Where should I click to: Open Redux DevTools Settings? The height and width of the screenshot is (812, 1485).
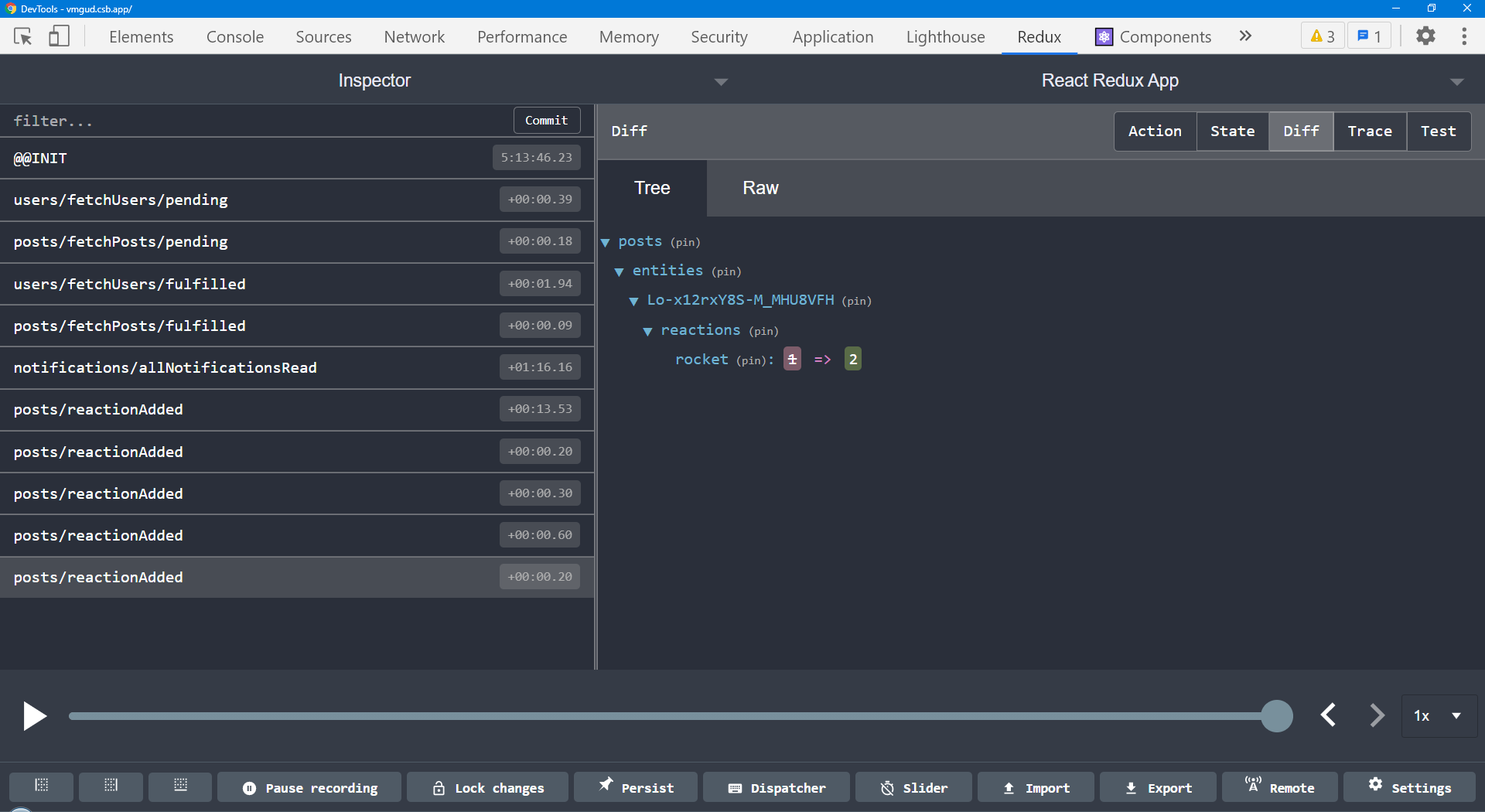[1410, 787]
